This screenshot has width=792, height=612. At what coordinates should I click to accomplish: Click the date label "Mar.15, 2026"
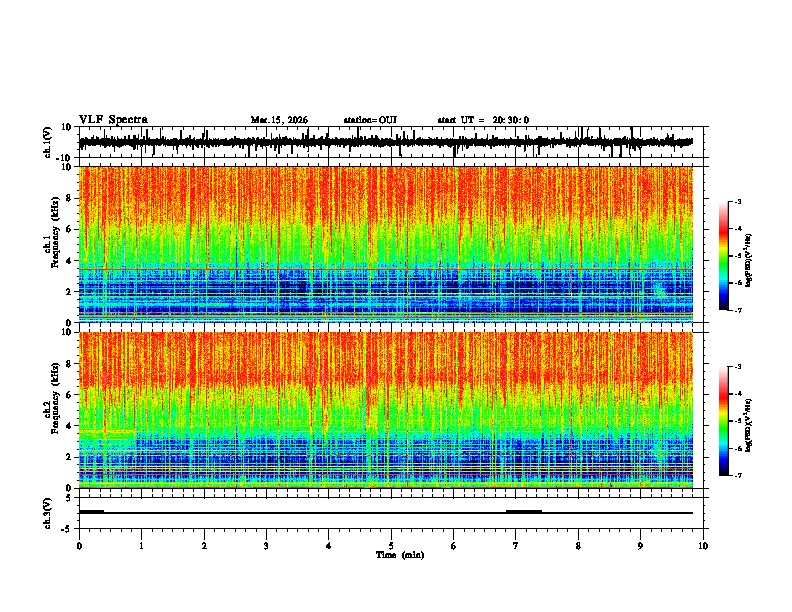click(x=279, y=120)
